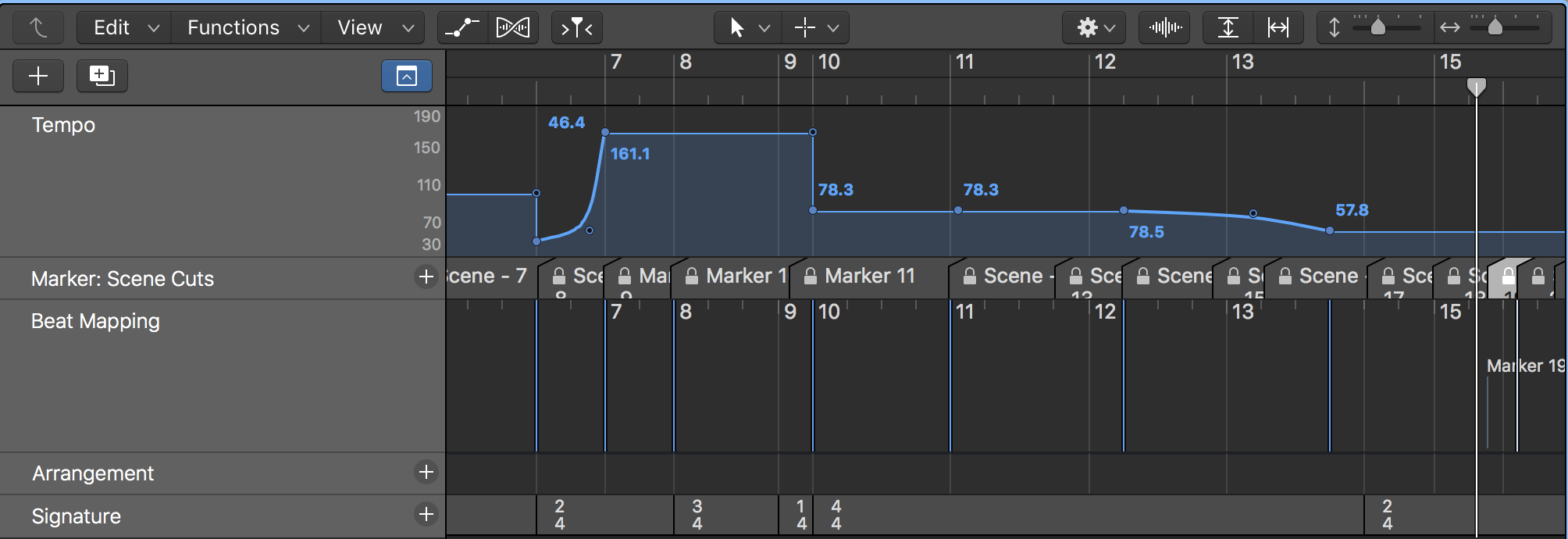Click the horizontal auto zoom button
This screenshot has height=539, width=1568.
1278,28
